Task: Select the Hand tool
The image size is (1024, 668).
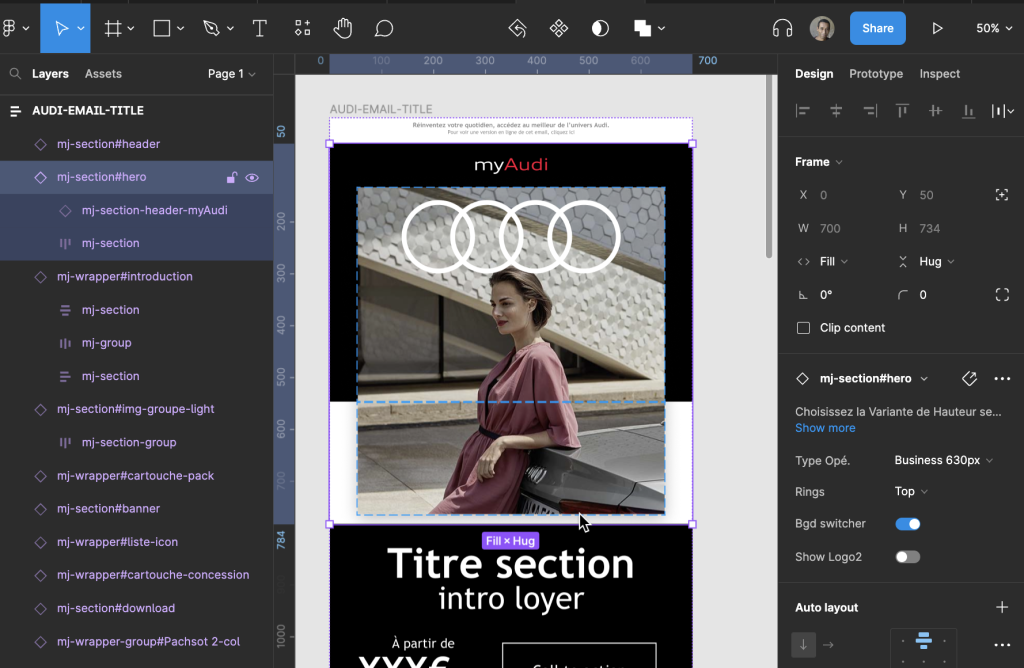Action: tap(343, 28)
